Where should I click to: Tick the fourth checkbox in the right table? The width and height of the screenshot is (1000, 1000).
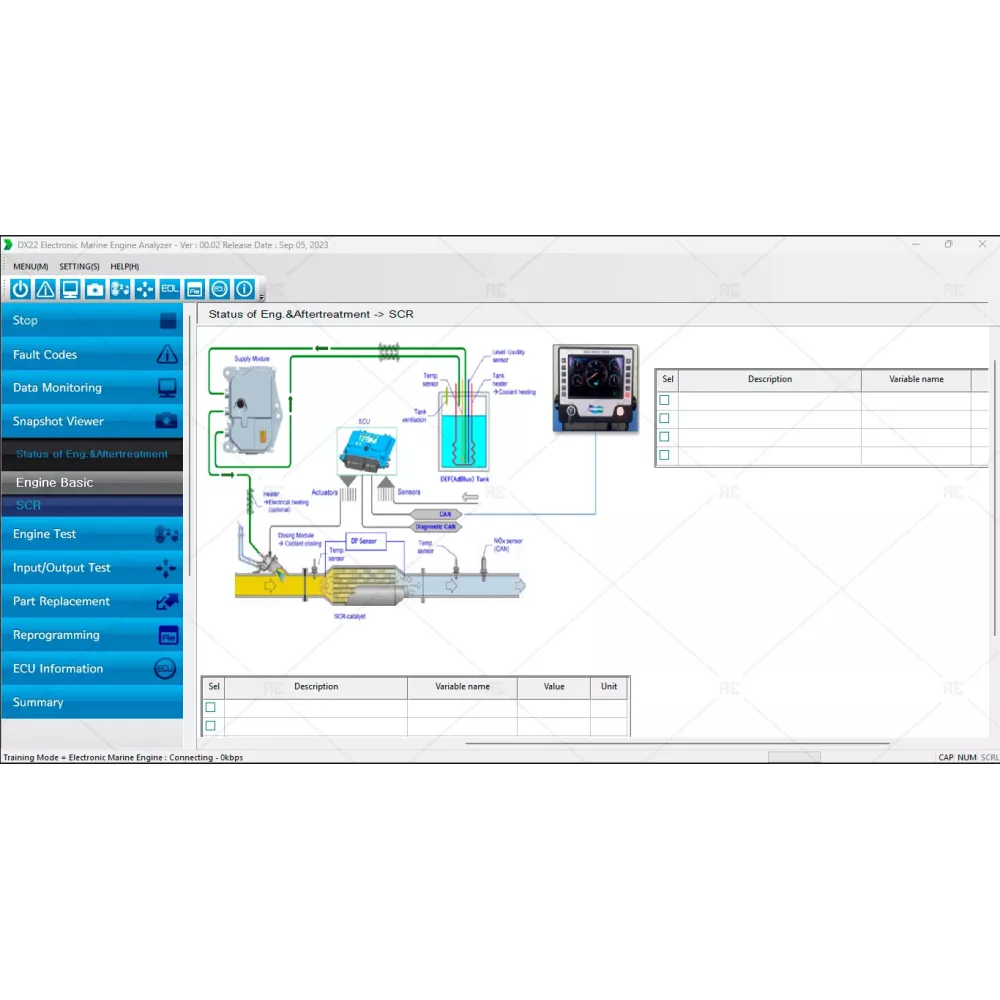click(664, 455)
